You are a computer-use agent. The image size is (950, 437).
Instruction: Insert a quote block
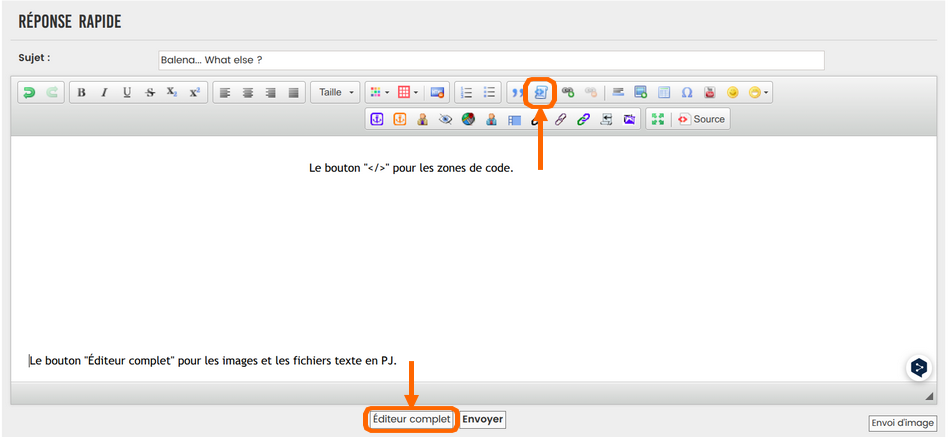(x=518, y=93)
